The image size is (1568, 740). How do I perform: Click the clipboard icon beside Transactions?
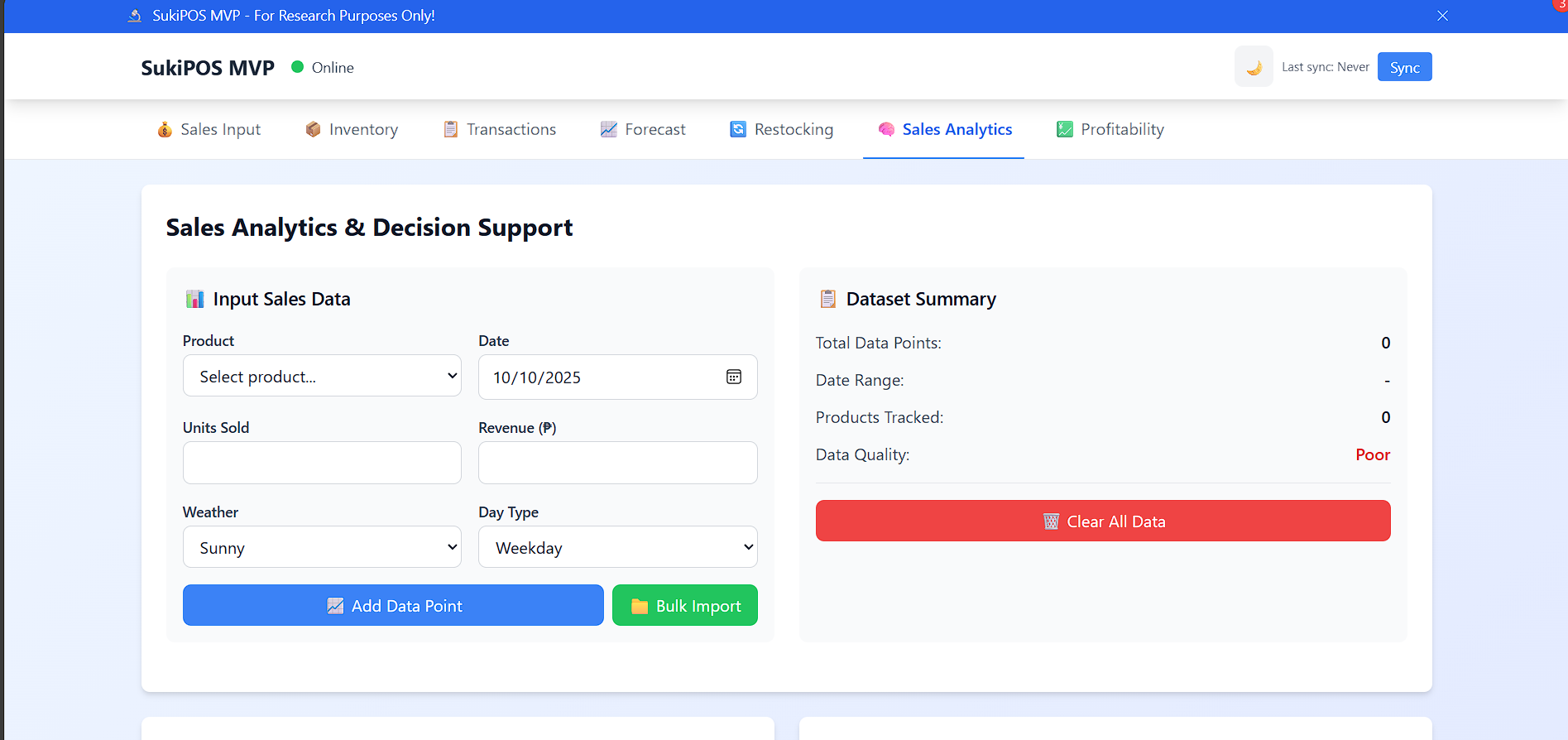click(450, 130)
